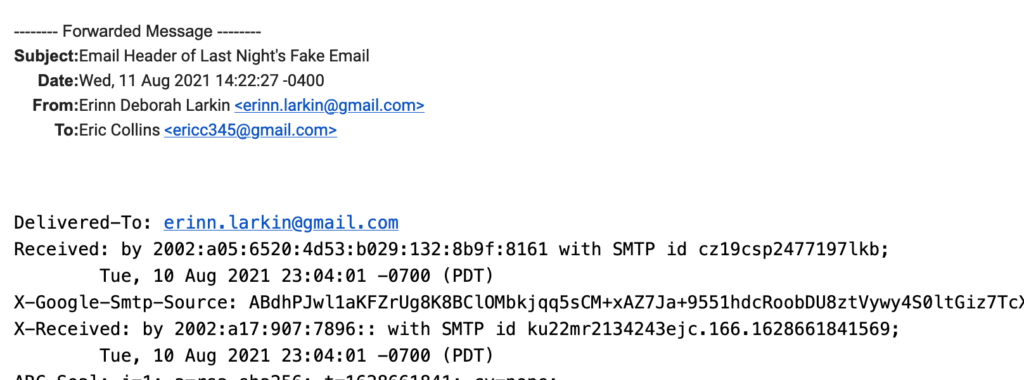Click the bold Subject label

tap(46, 56)
